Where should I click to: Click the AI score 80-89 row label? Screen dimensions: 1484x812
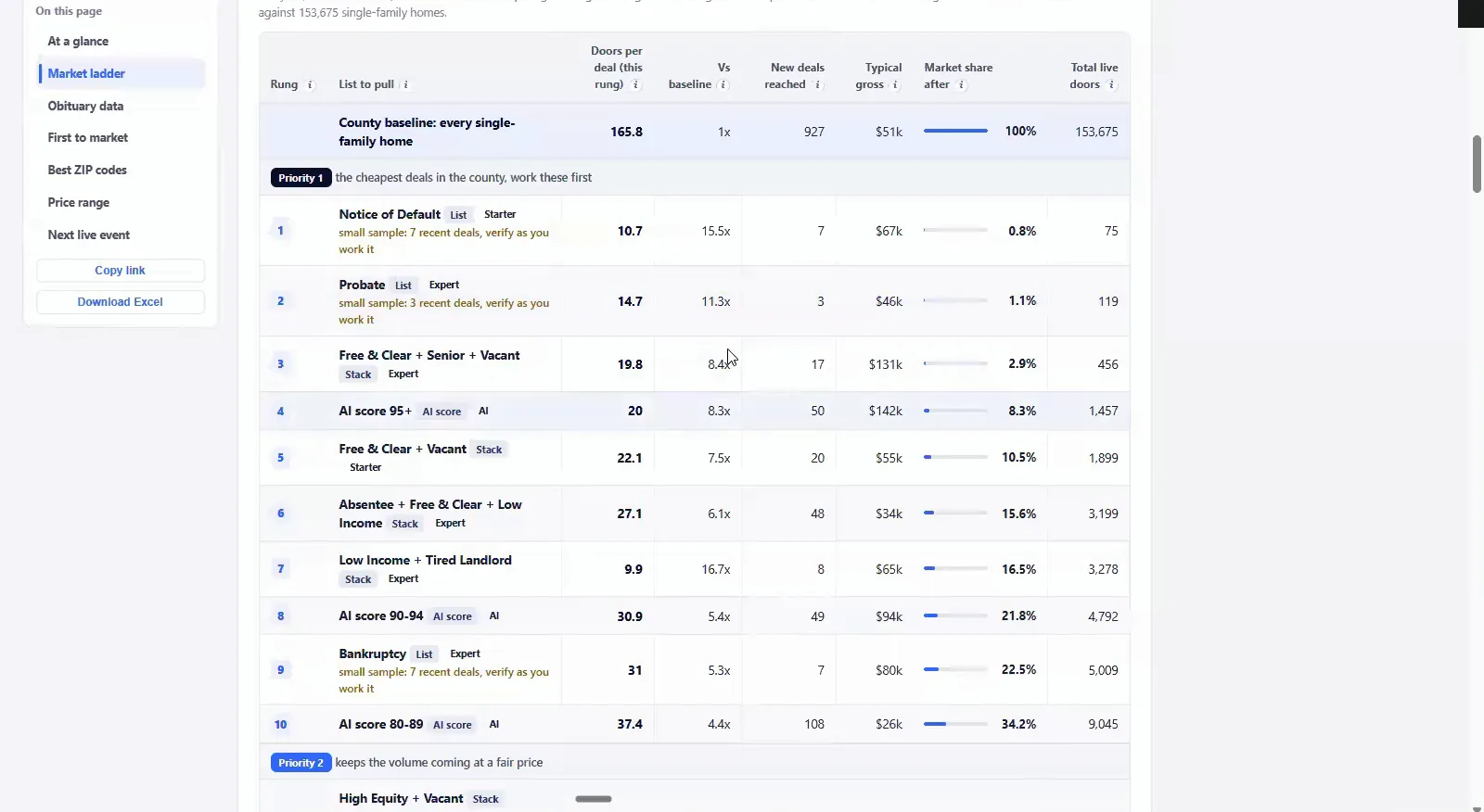[x=380, y=725]
